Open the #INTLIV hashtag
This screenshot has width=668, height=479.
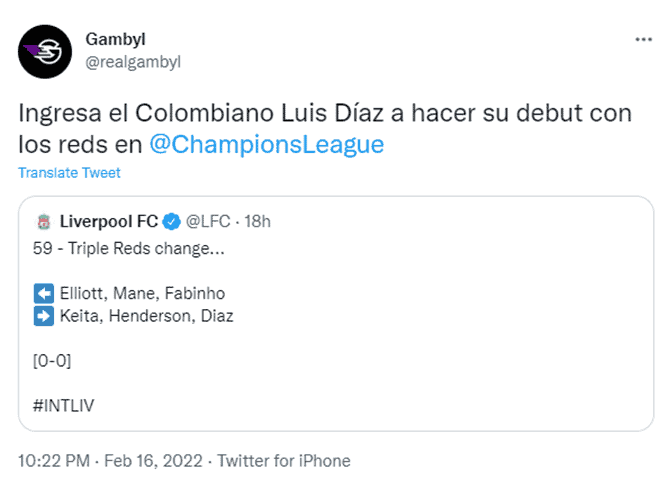tap(63, 406)
